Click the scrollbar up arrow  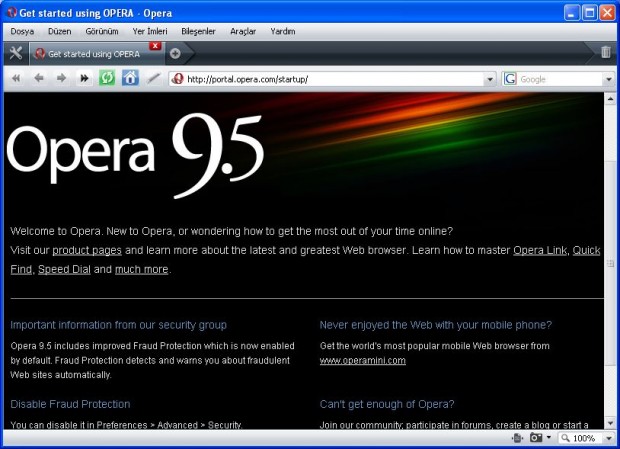611,98
